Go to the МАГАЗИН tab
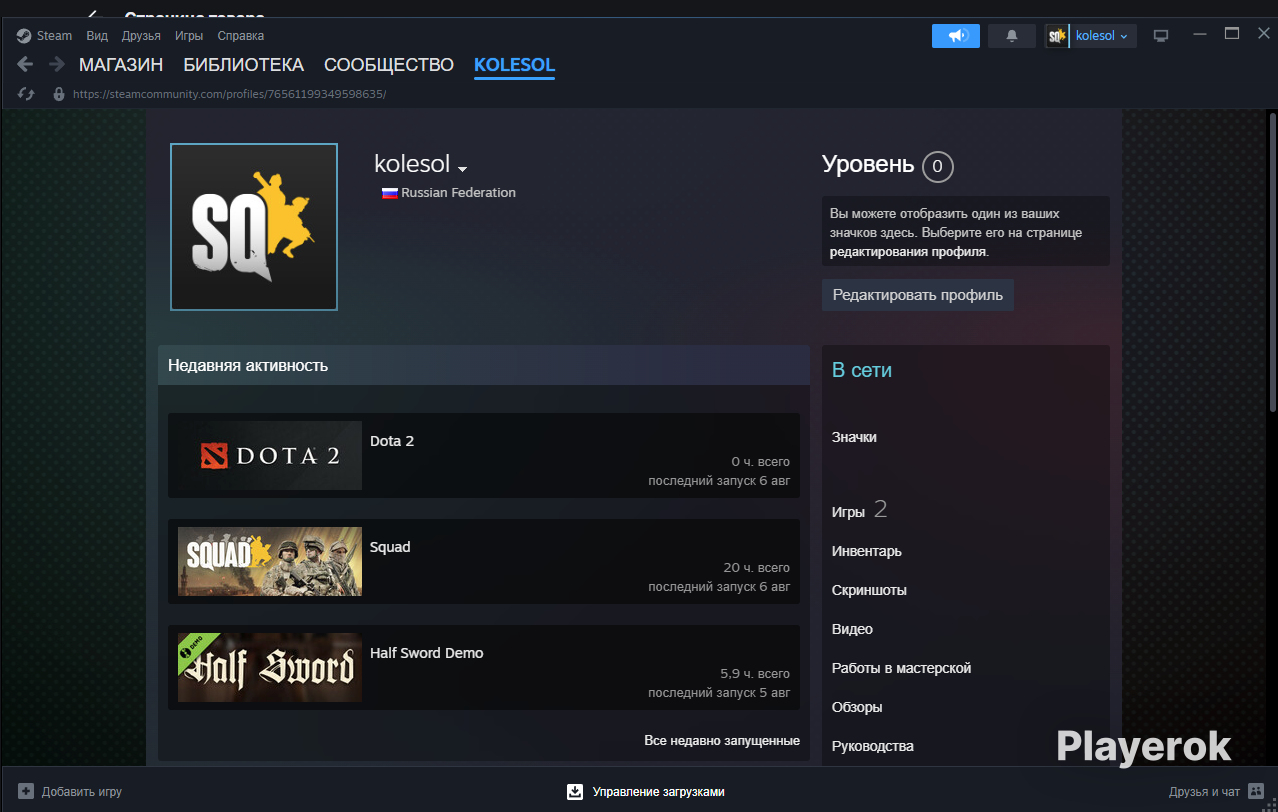The image size is (1278, 812). click(x=121, y=65)
